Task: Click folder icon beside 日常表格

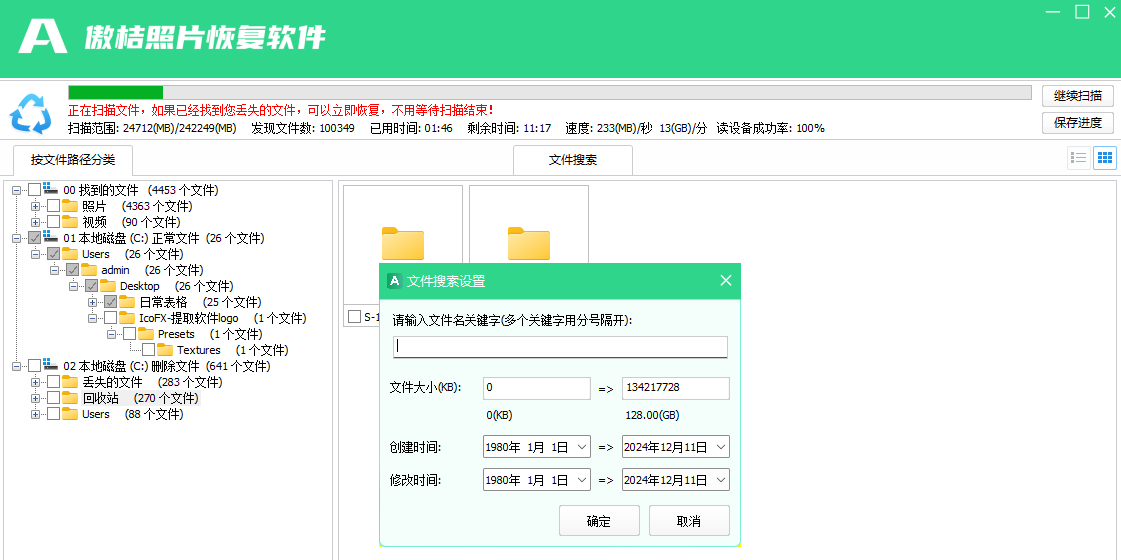Action: (x=127, y=302)
